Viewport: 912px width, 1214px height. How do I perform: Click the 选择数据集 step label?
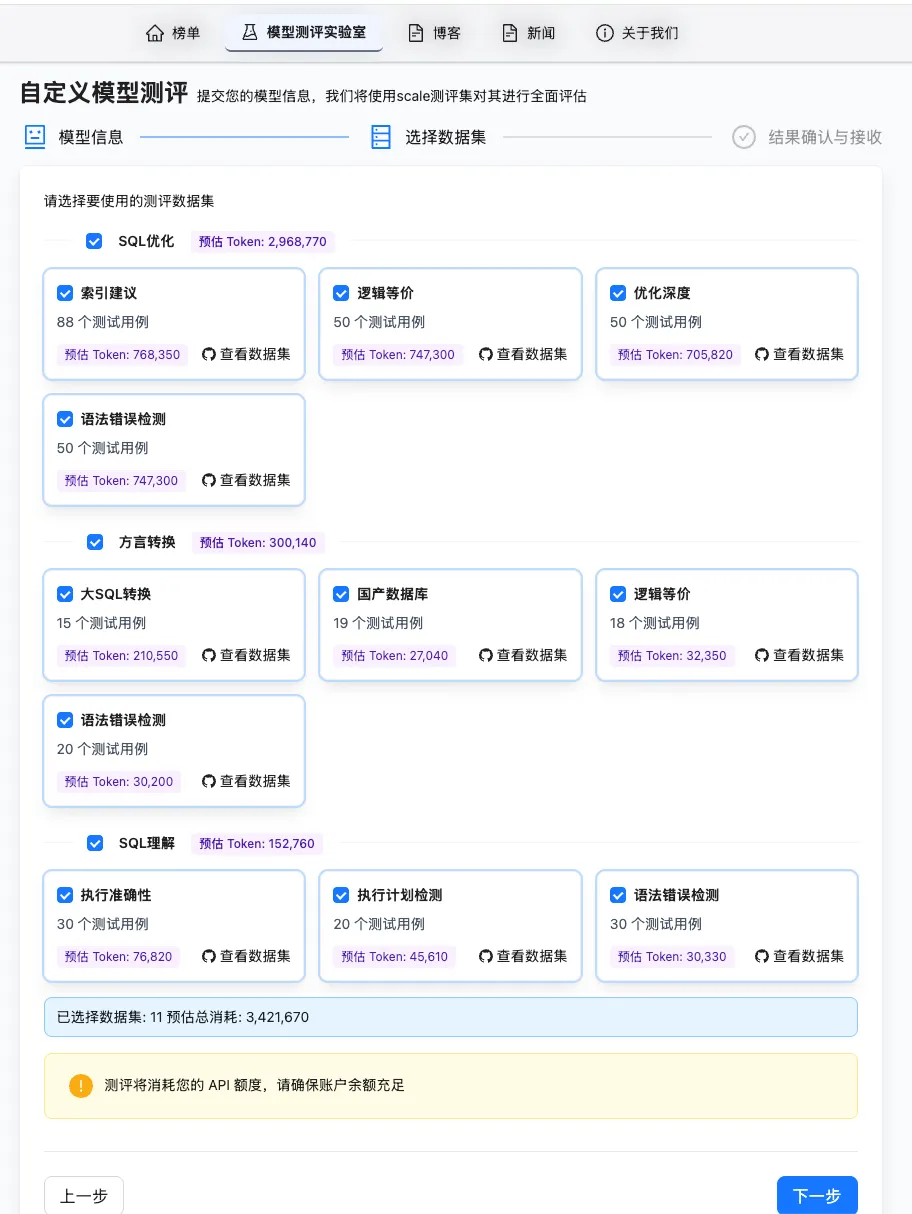pos(446,137)
